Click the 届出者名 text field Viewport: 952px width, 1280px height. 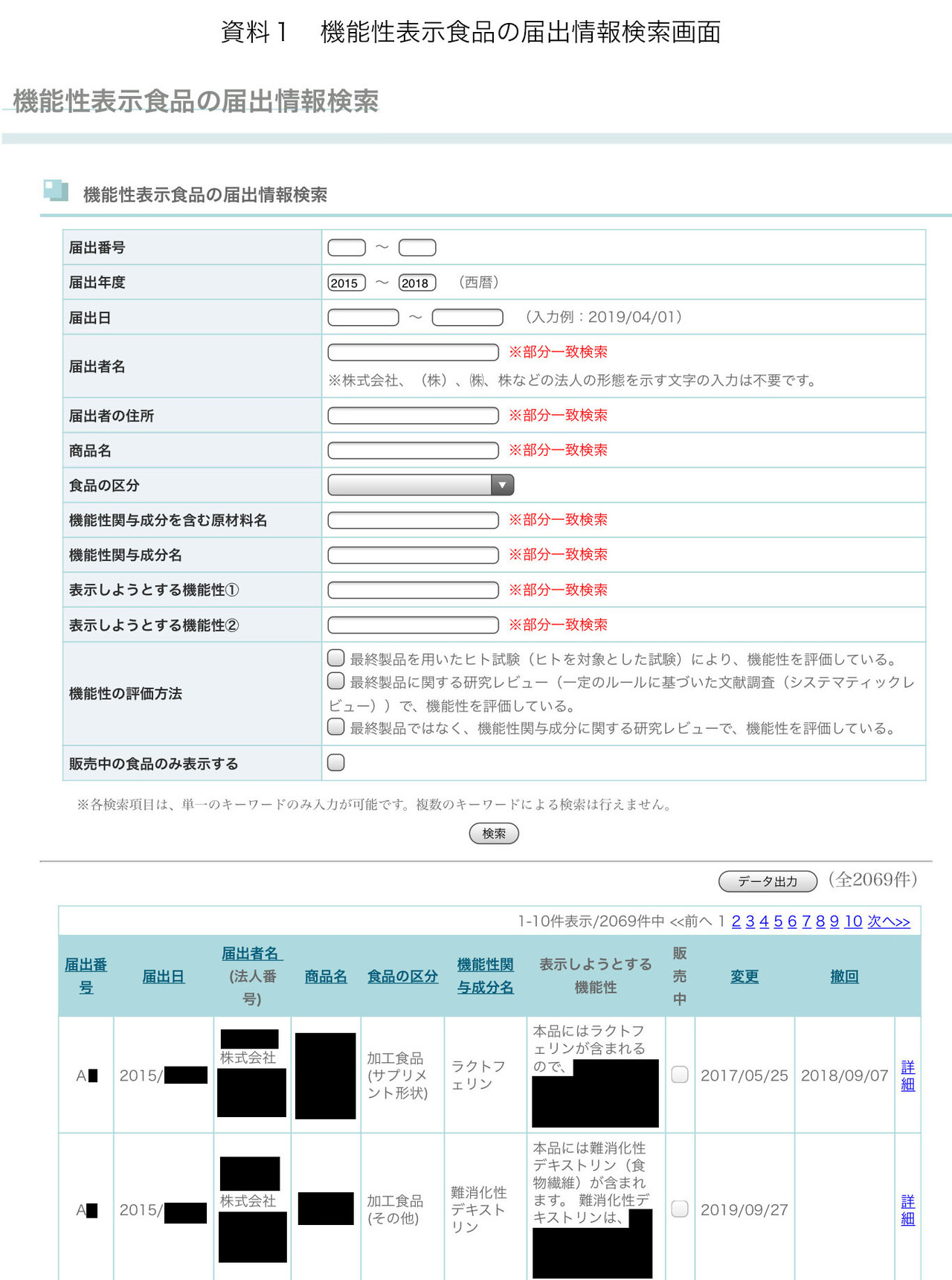click(414, 352)
